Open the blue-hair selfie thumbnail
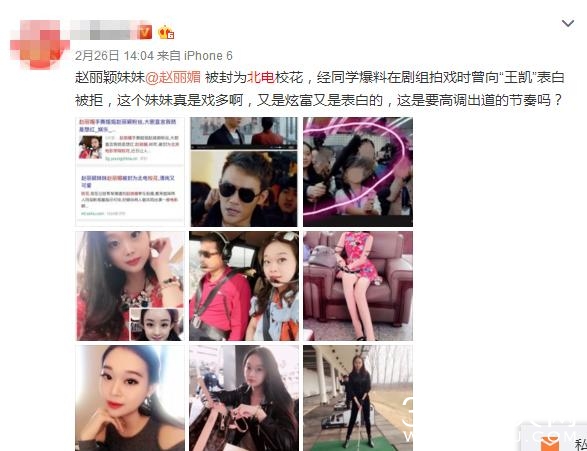This screenshot has width=587, height=451. pyautogui.click(x=130, y=398)
